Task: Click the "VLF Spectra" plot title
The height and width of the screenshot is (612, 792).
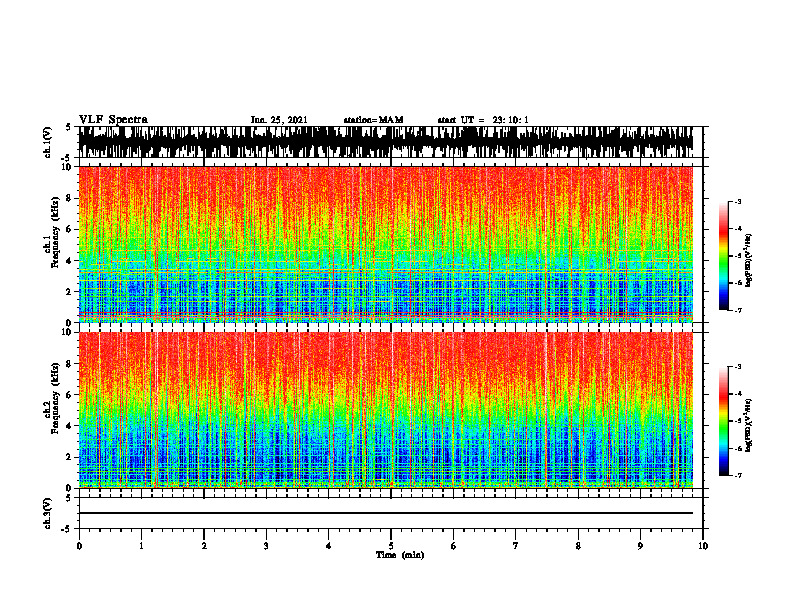Action: pos(113,120)
